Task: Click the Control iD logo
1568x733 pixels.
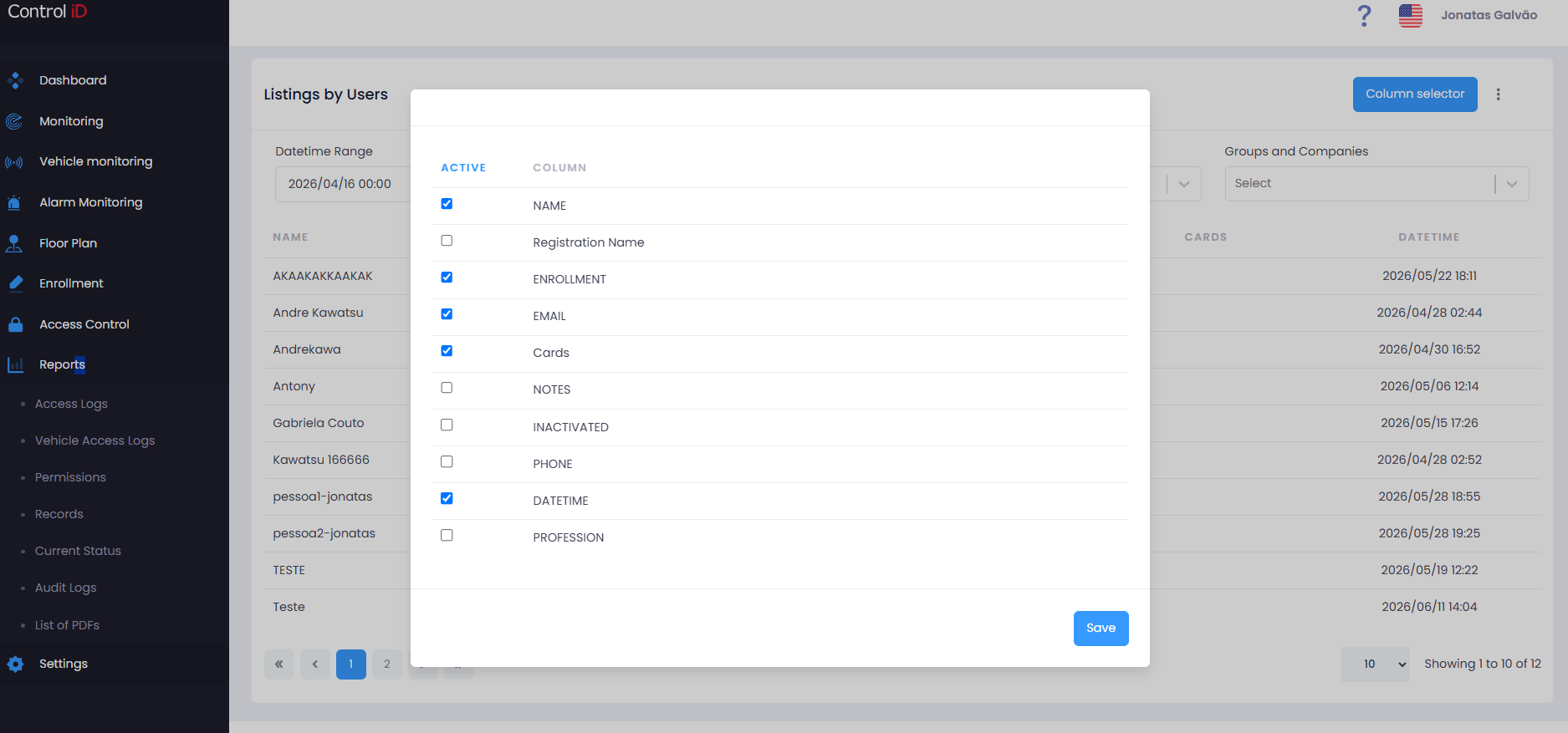Action: point(48,12)
